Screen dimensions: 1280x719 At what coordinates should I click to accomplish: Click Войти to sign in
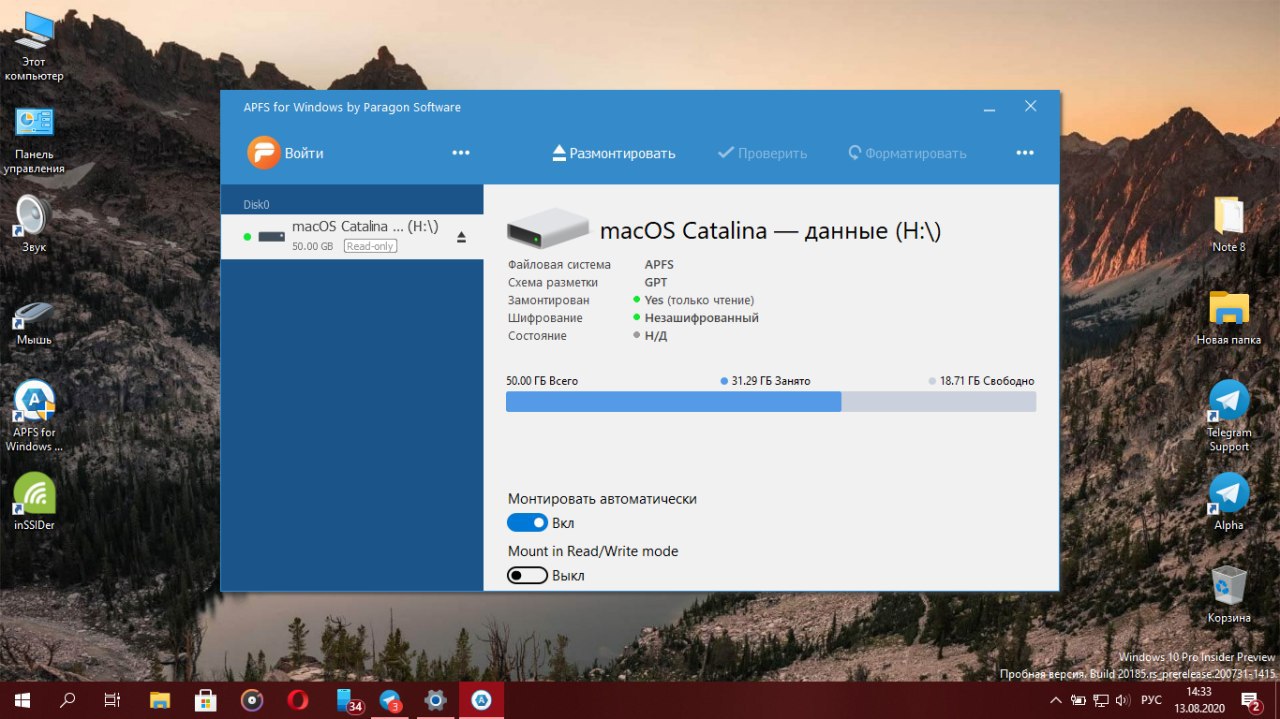click(304, 153)
